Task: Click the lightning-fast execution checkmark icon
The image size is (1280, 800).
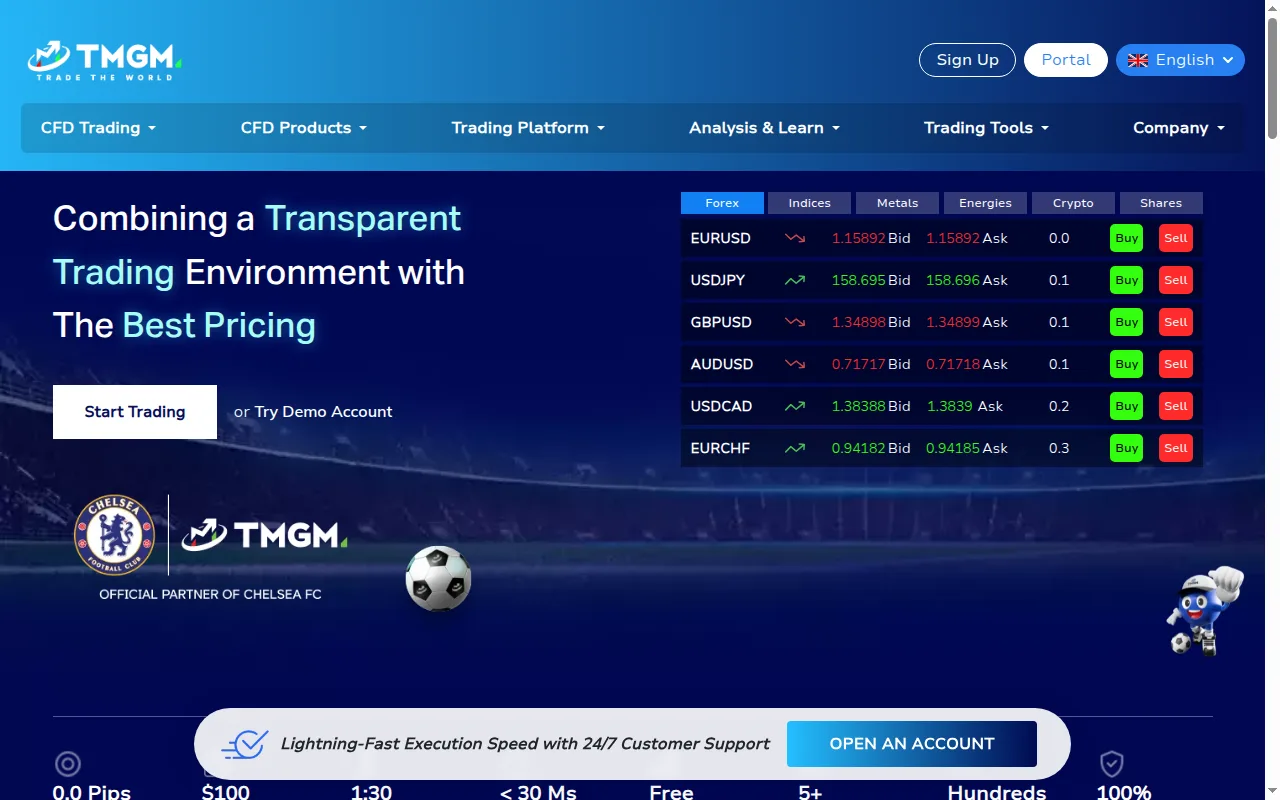Action: 245,744
